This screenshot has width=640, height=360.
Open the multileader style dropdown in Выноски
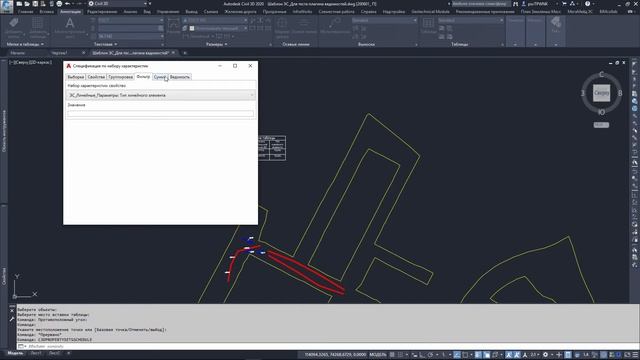(x=384, y=20)
